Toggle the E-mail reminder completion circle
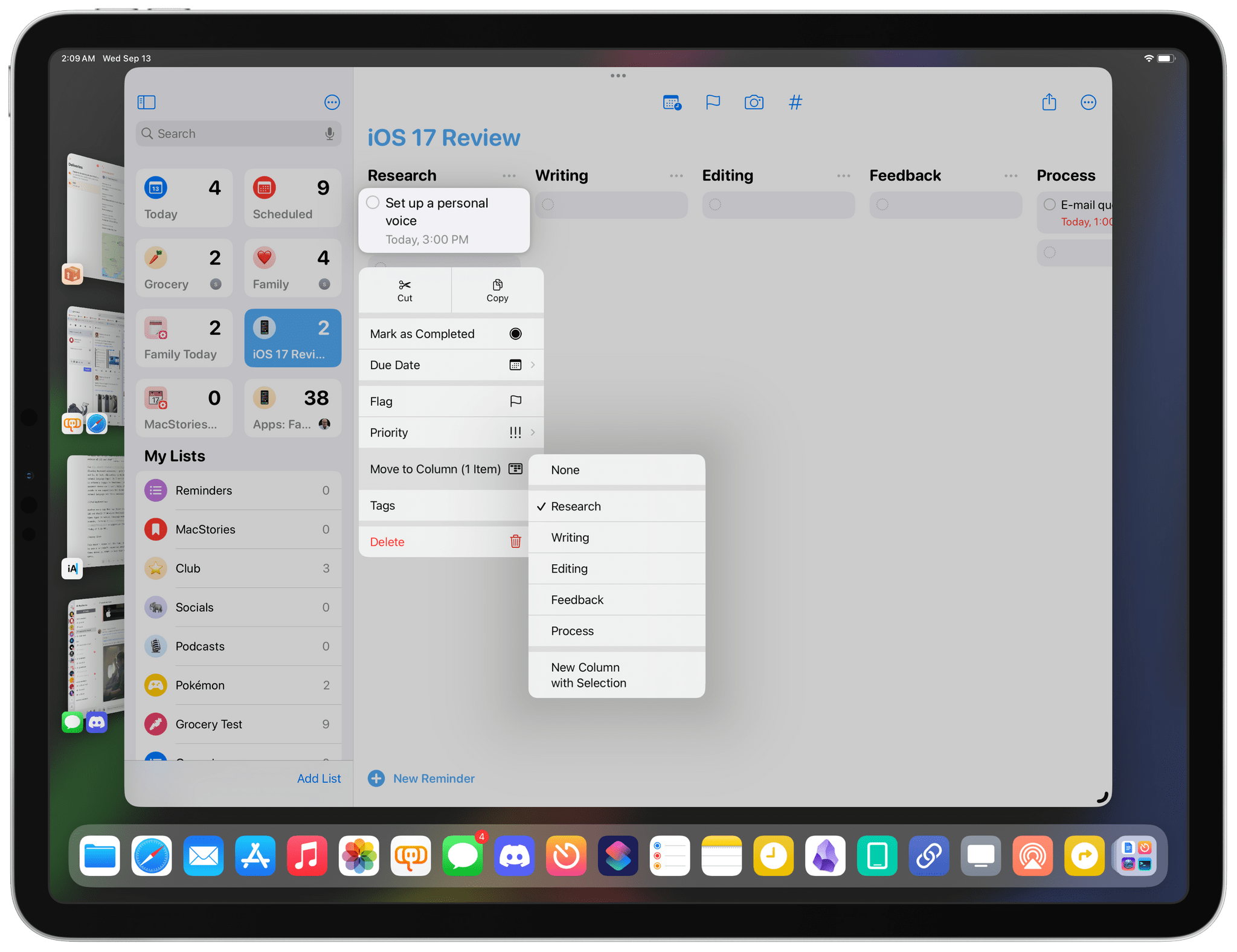The width and height of the screenshot is (1237, 952). (1050, 204)
